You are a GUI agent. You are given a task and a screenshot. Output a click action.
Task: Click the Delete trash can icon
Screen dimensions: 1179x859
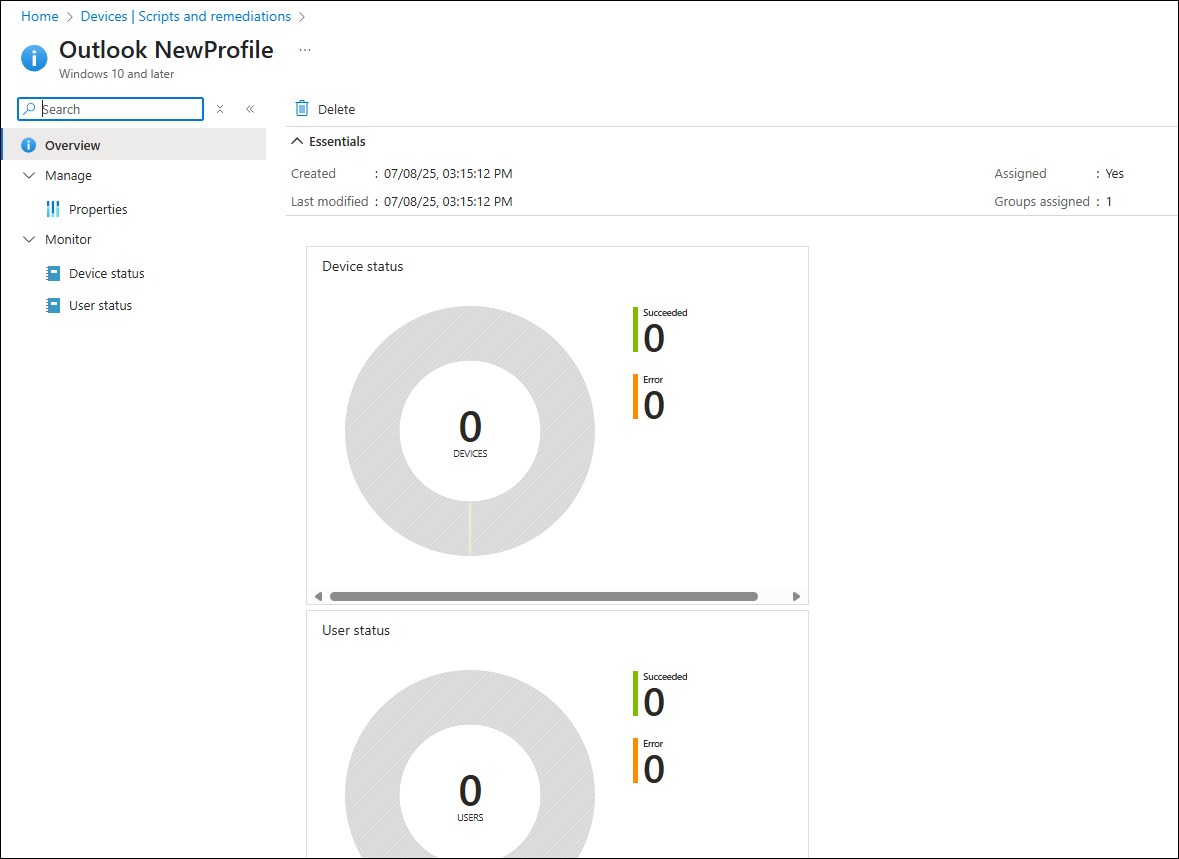pyautogui.click(x=302, y=109)
